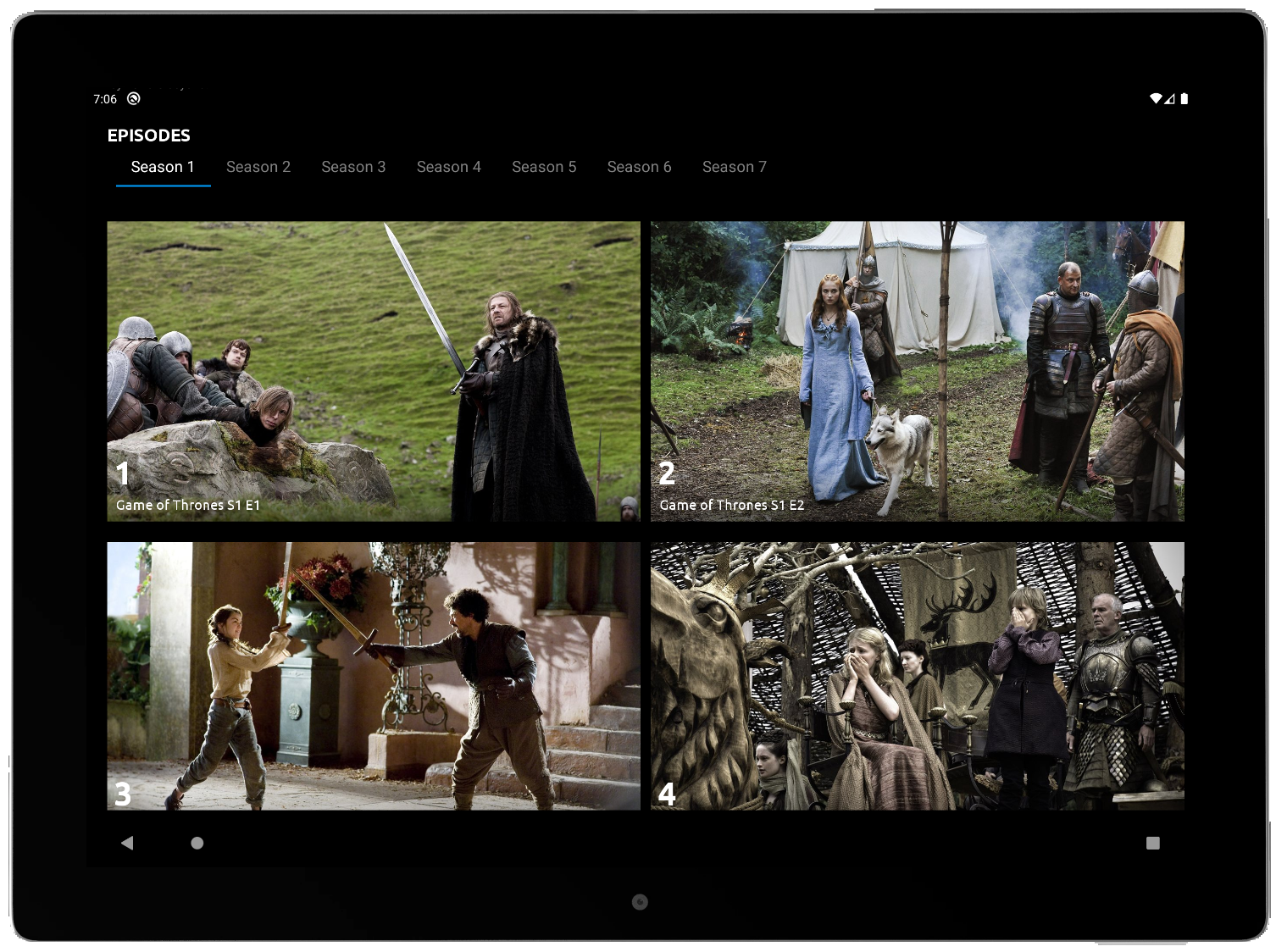Click the battery status icon
This screenshot has height=952, width=1276.
(x=1184, y=99)
